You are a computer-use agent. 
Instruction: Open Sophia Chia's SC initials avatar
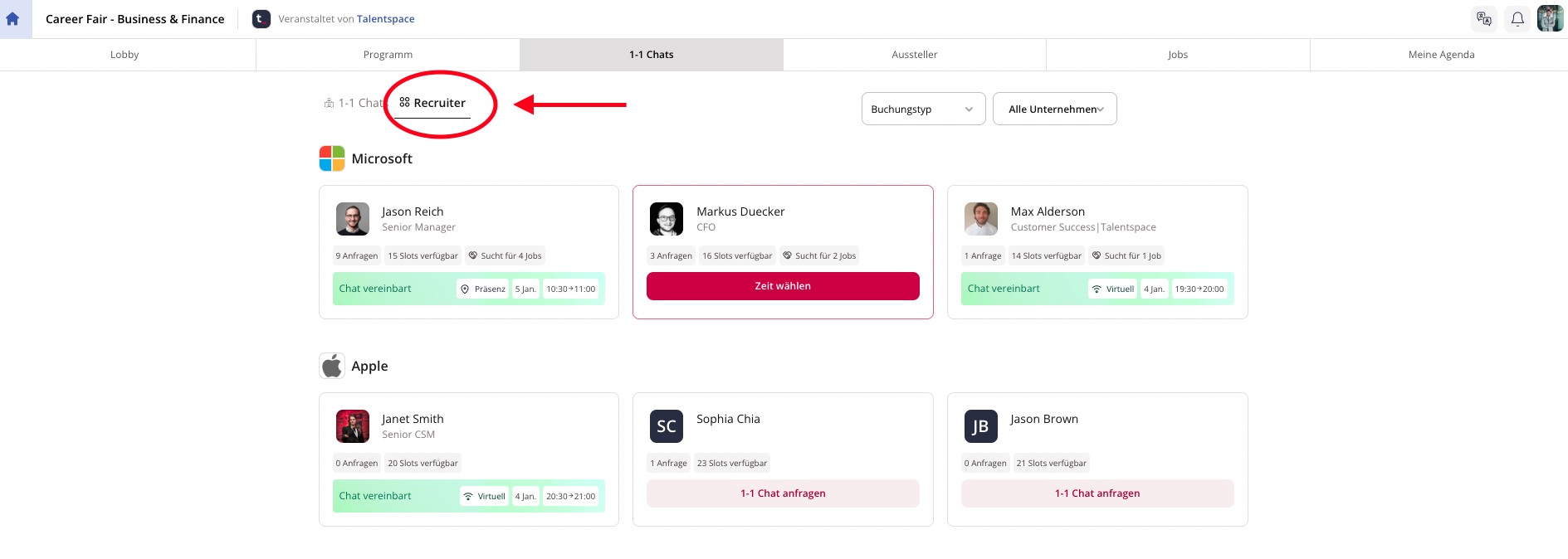coord(667,426)
